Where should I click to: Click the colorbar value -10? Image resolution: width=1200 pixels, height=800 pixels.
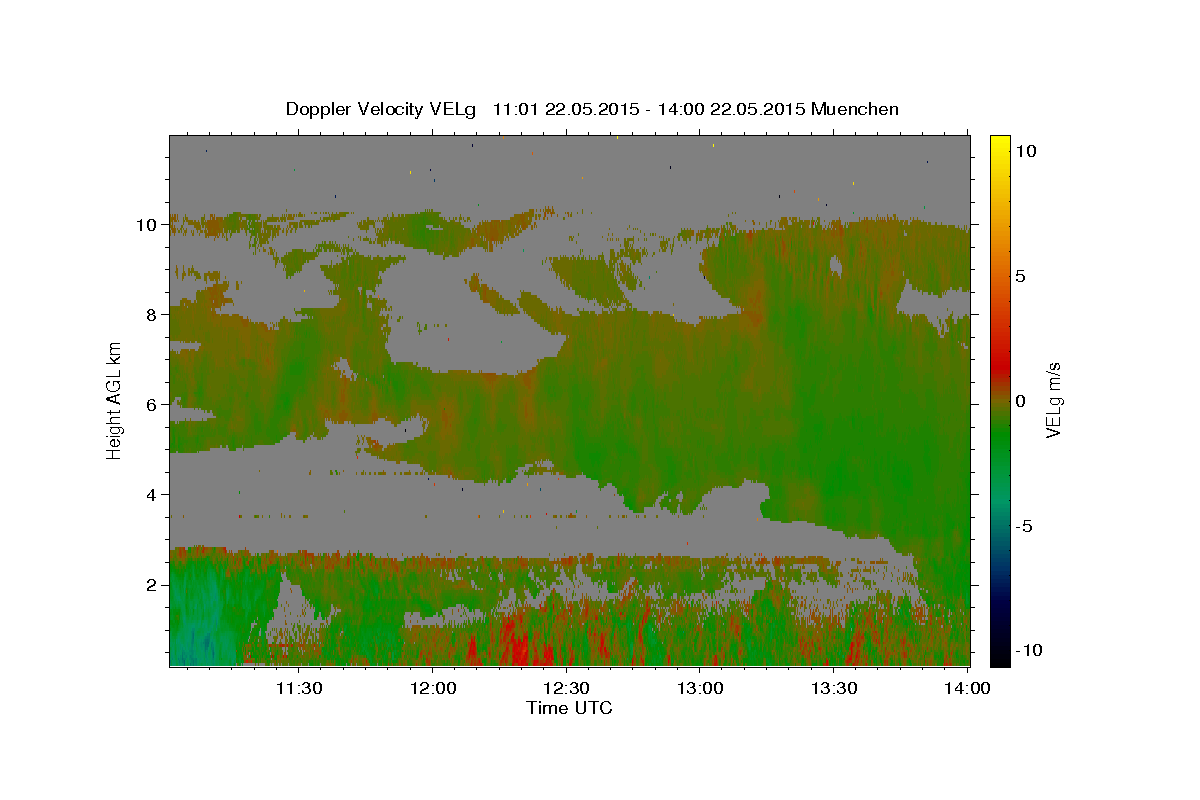coord(1028,650)
